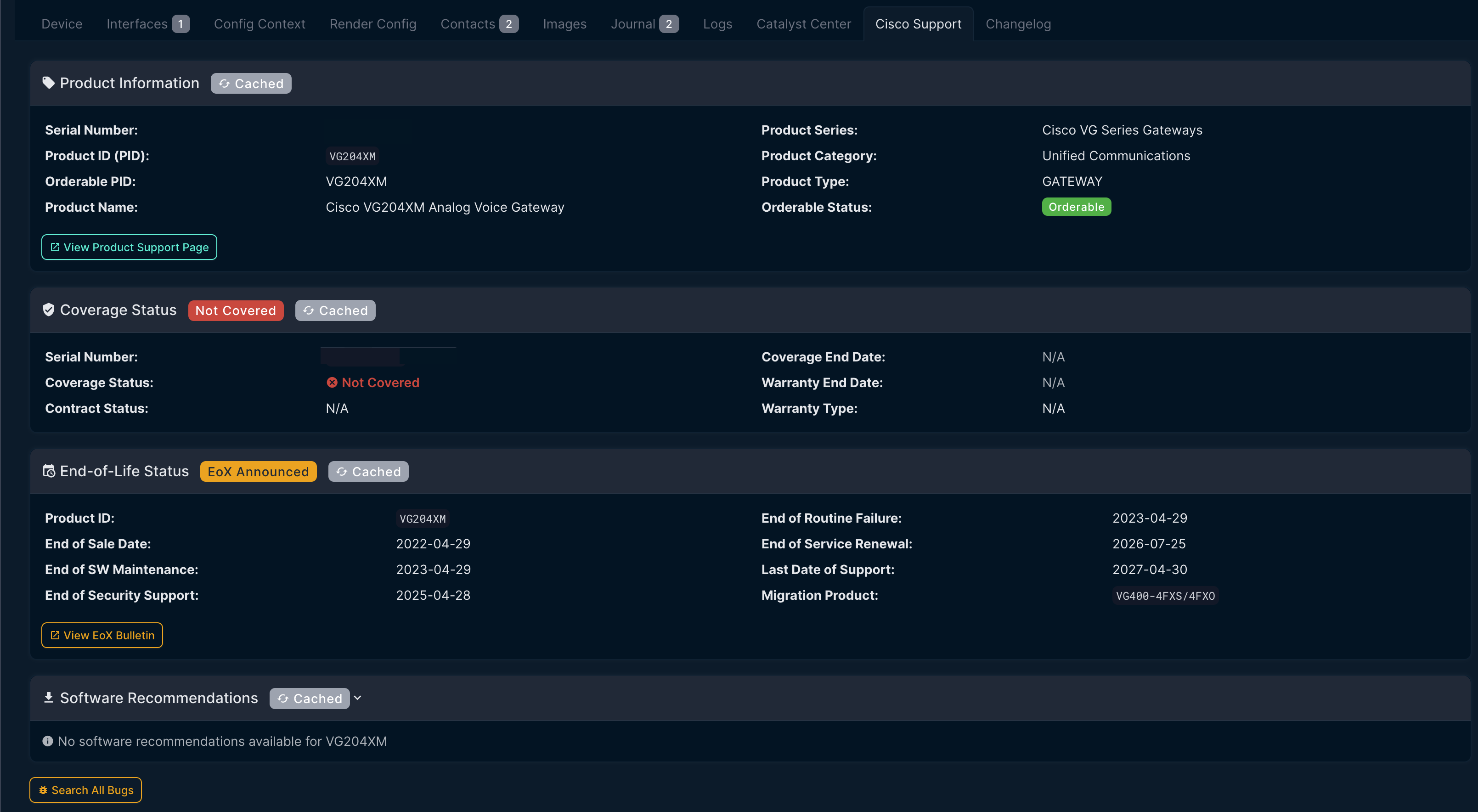The width and height of the screenshot is (1478, 812).
Task: Open the View EoX Bulletin link
Action: pos(102,635)
